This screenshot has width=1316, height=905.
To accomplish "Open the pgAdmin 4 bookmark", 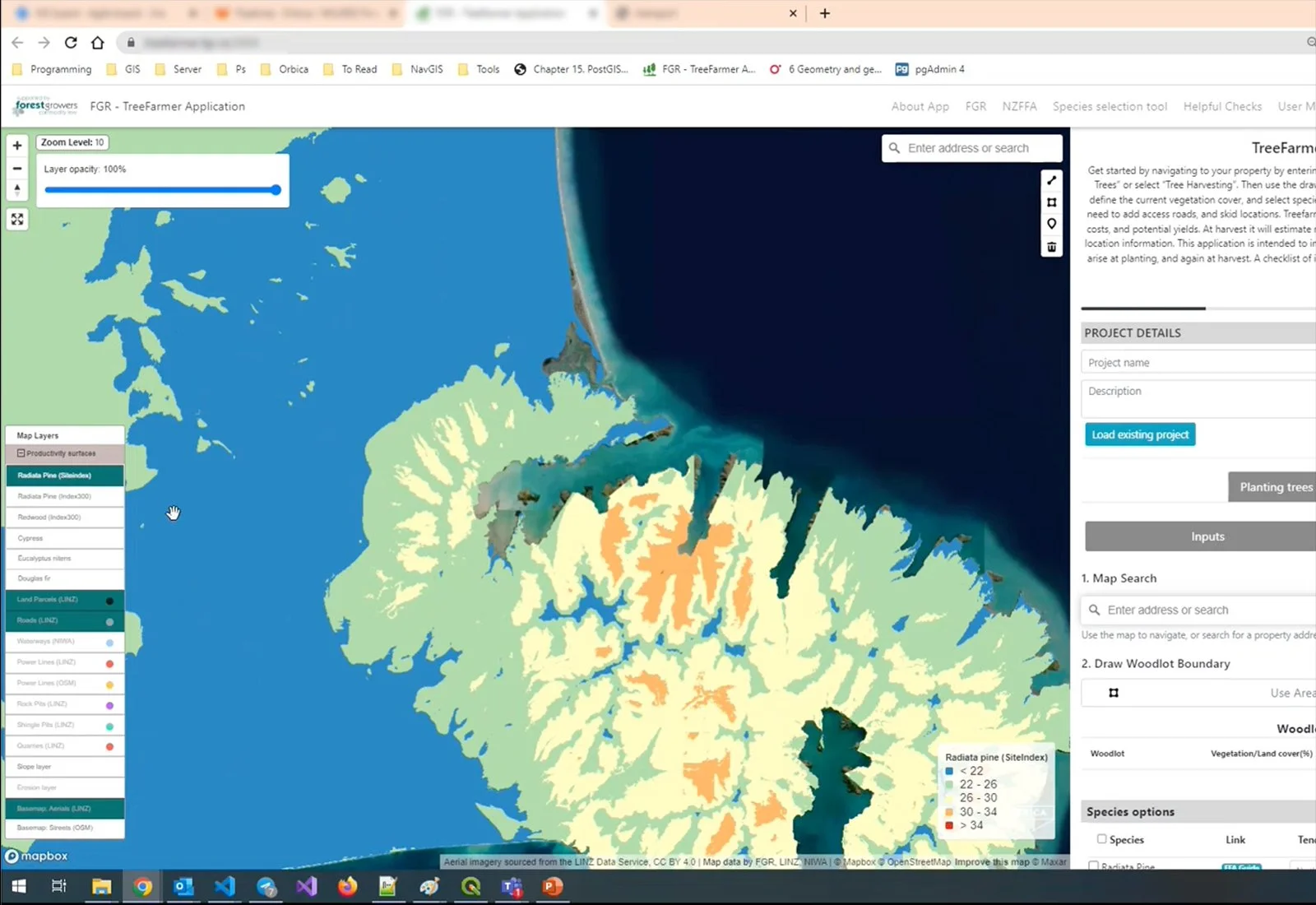I will click(930, 69).
